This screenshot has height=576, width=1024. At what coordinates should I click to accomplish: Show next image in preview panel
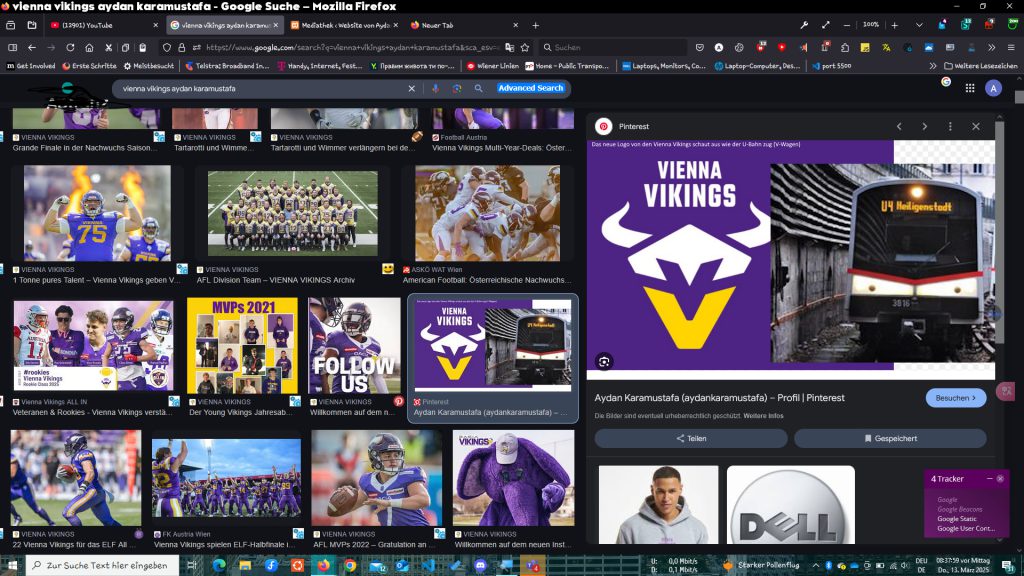[x=925, y=127]
